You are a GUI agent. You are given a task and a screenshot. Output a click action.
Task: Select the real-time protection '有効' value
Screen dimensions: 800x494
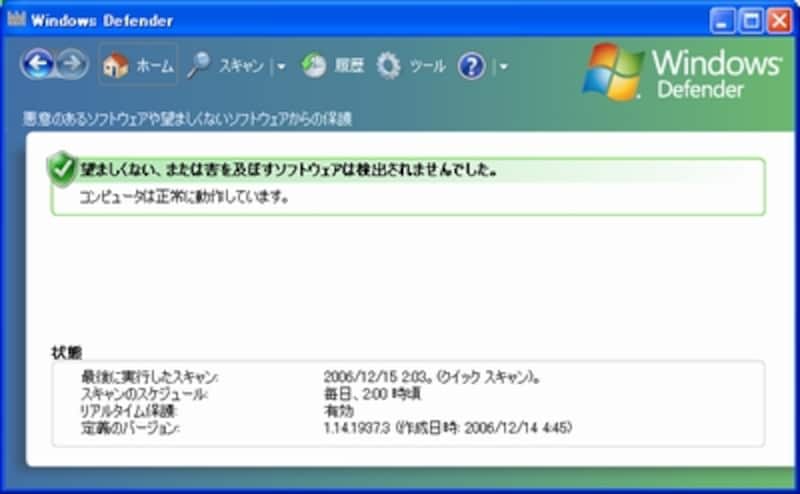pyautogui.click(x=339, y=410)
